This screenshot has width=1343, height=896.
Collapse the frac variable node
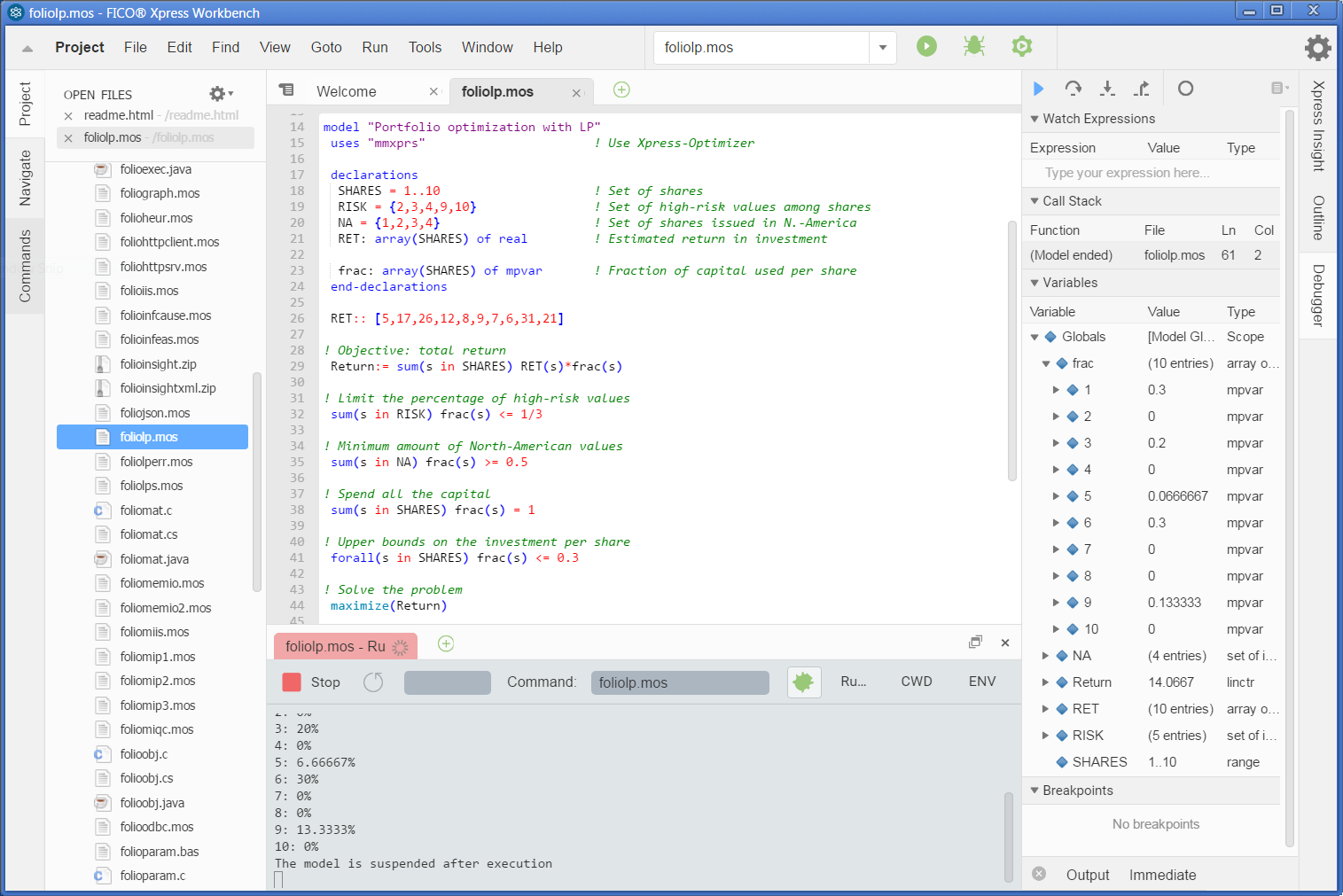1046,363
